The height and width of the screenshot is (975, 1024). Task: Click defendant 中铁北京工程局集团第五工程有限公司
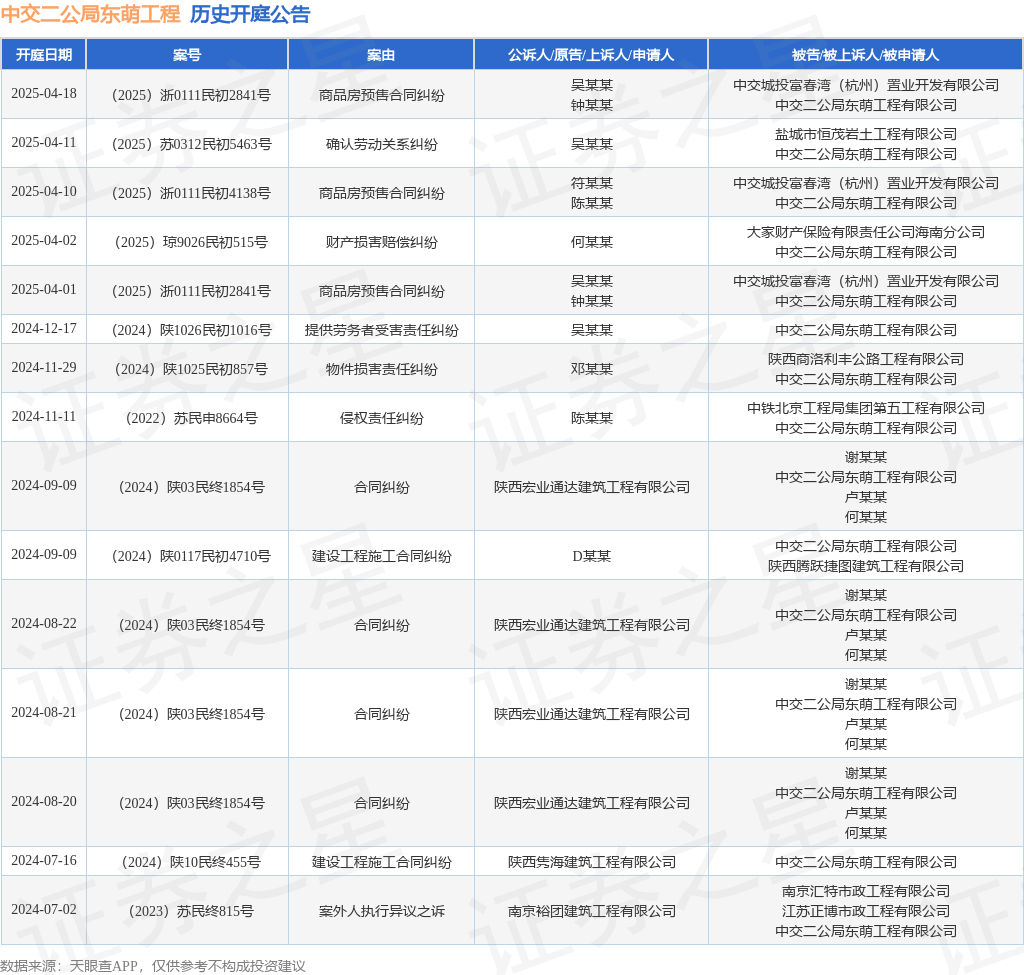coord(865,409)
